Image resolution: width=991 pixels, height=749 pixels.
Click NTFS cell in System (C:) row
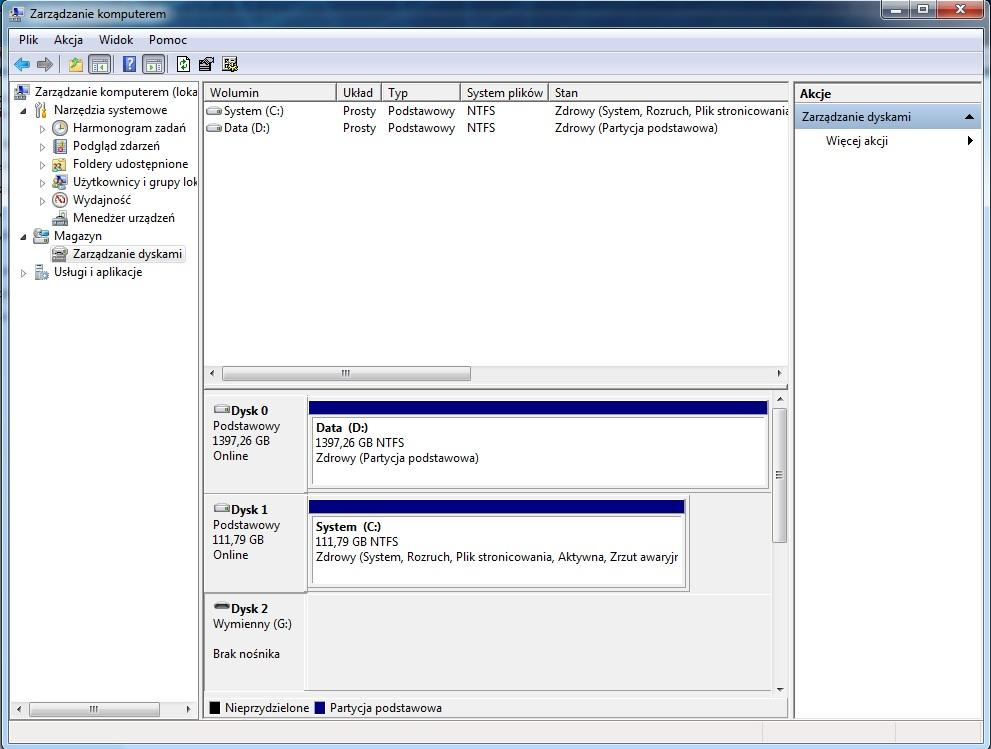[x=481, y=111]
